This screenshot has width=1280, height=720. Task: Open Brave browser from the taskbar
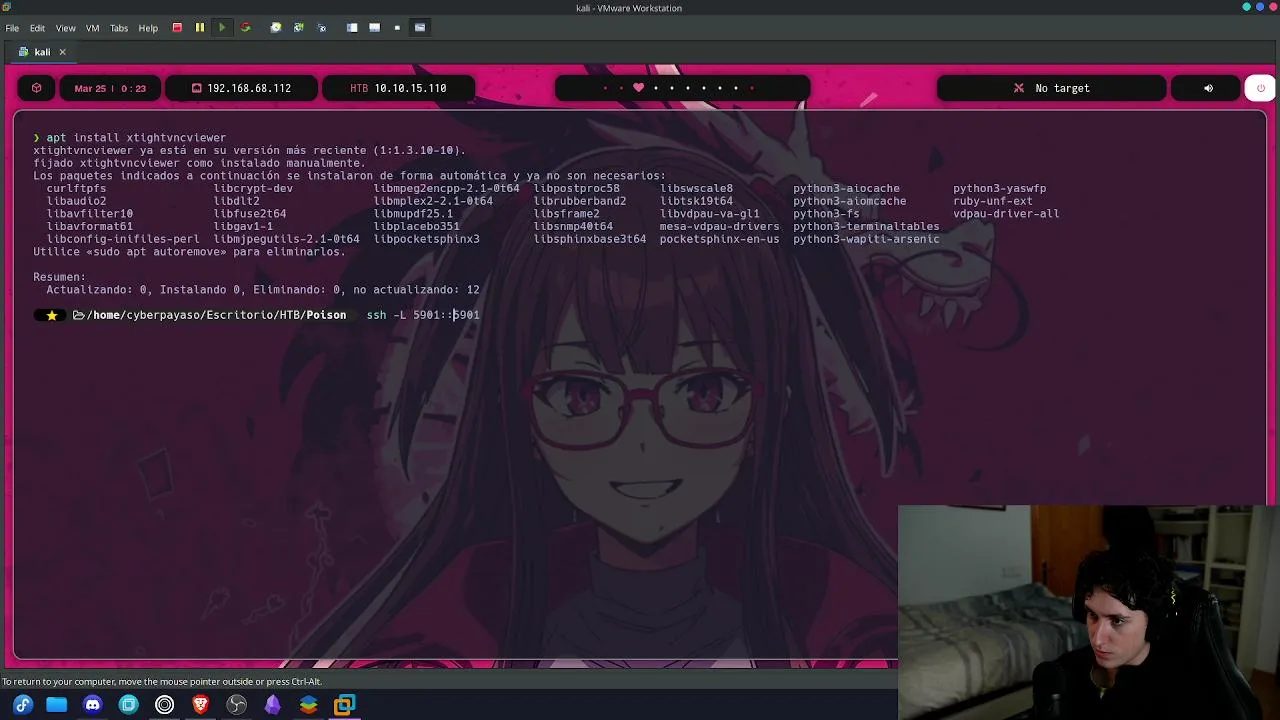tap(201, 705)
